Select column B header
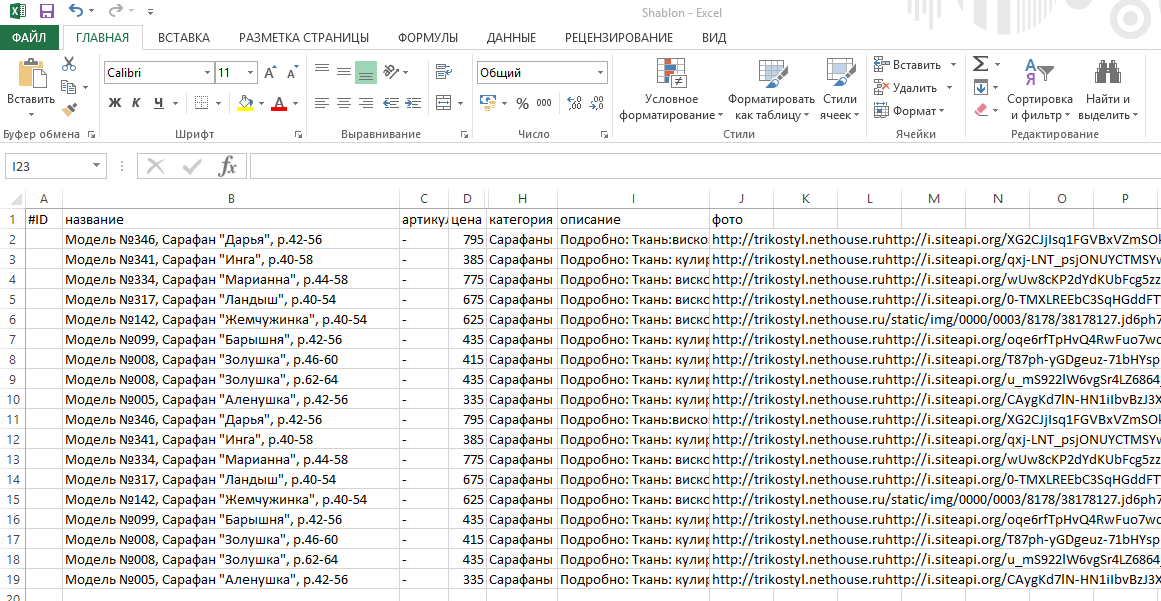The image size is (1161, 601). [x=231, y=199]
